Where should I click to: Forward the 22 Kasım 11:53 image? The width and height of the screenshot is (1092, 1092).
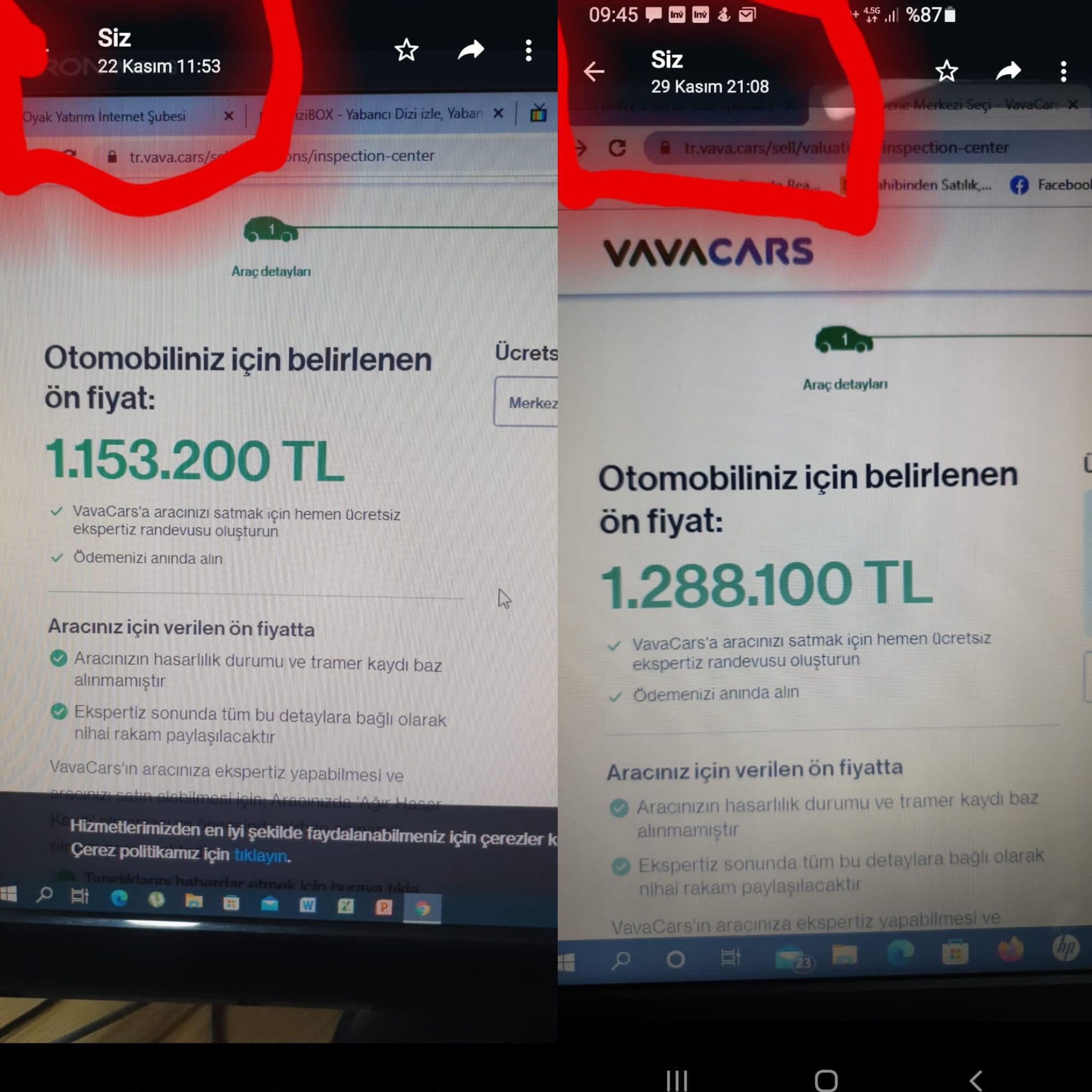pyautogui.click(x=471, y=50)
